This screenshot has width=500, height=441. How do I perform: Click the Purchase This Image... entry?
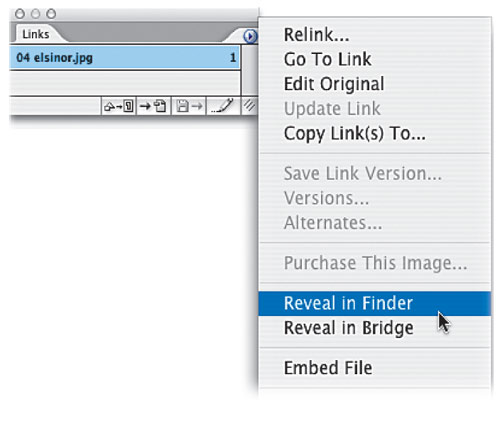[374, 263]
